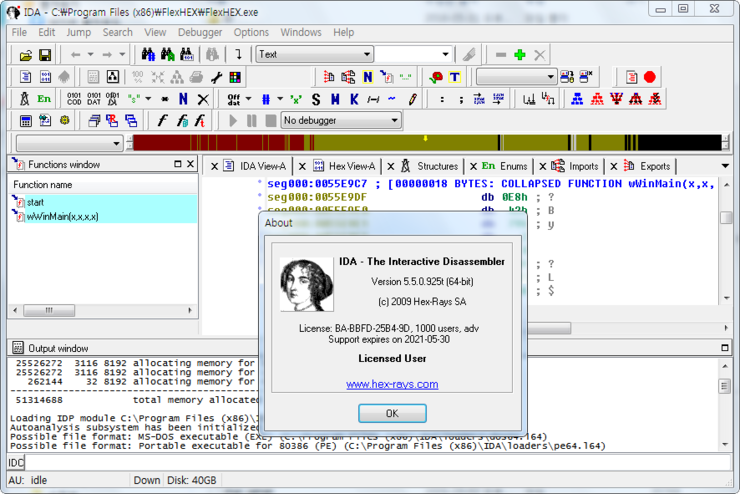The image size is (740, 494).
Task: Open the tab list arrow at right of tabs
Action: pos(725,166)
